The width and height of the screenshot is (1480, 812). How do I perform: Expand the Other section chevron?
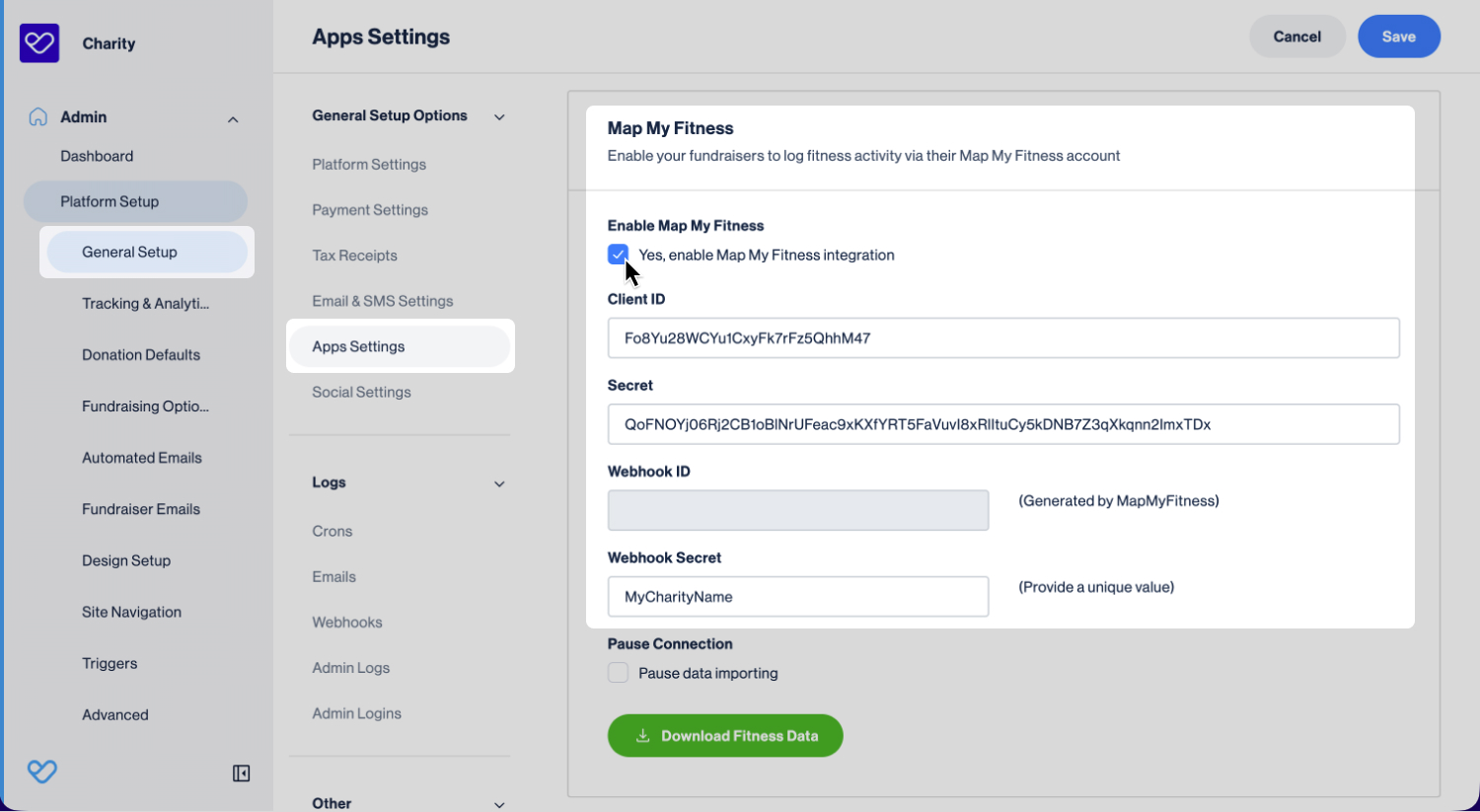point(499,805)
